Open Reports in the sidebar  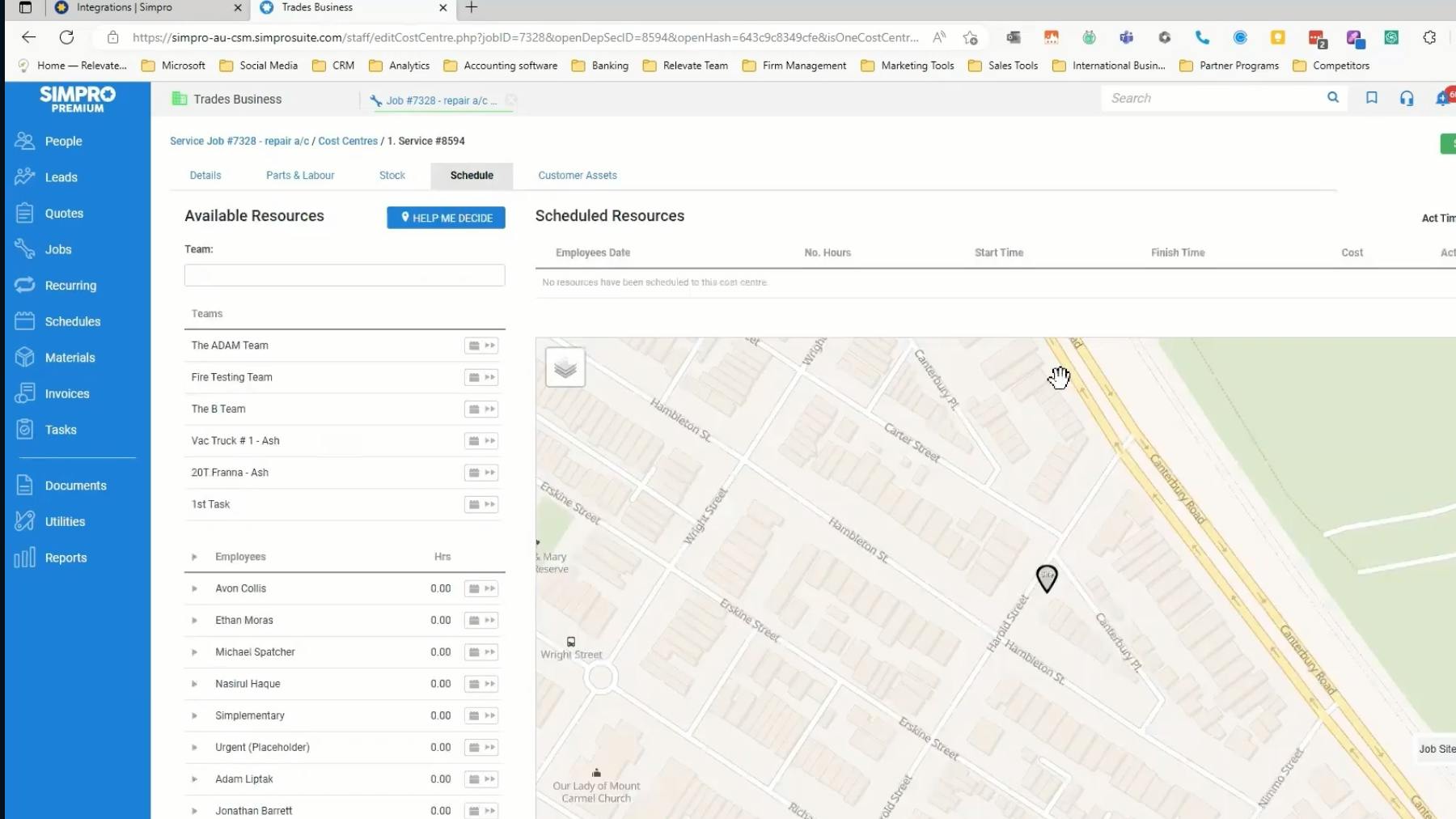point(66,558)
